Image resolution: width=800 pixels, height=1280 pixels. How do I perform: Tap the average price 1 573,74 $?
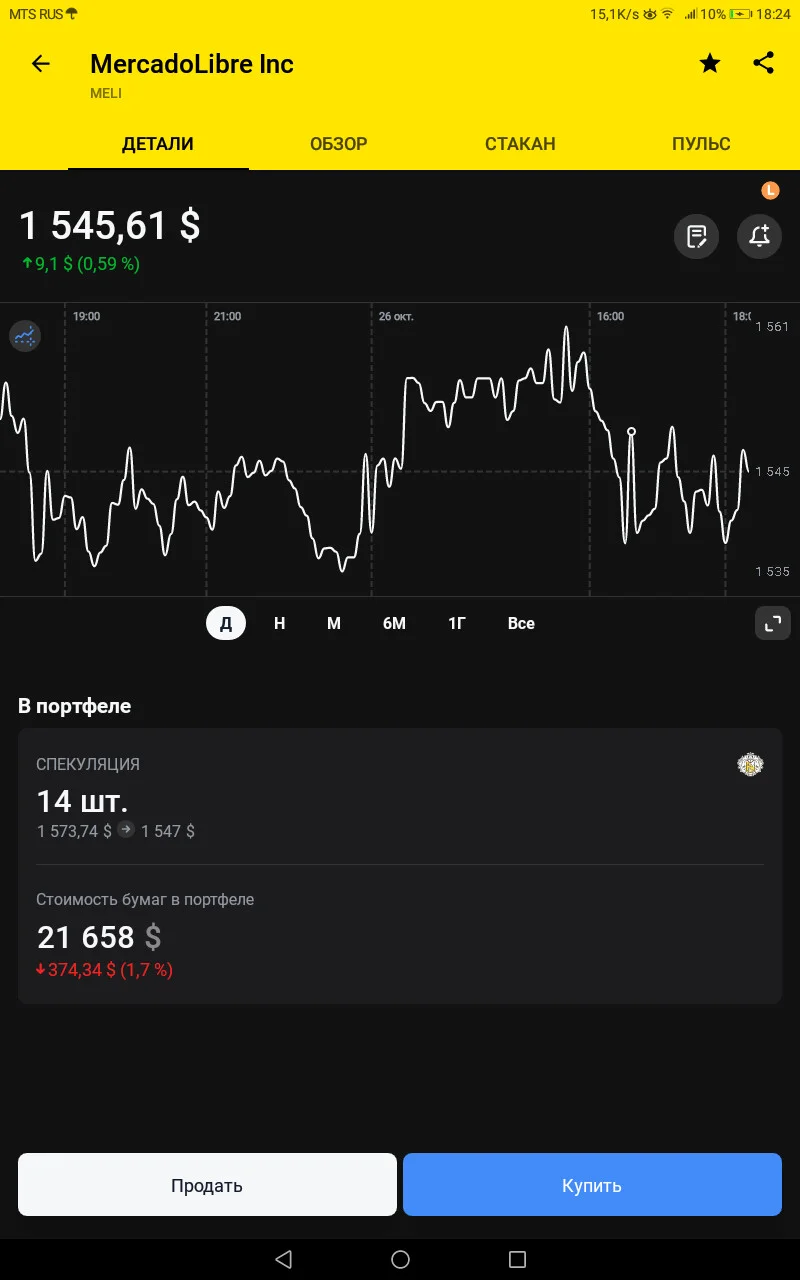coord(74,831)
